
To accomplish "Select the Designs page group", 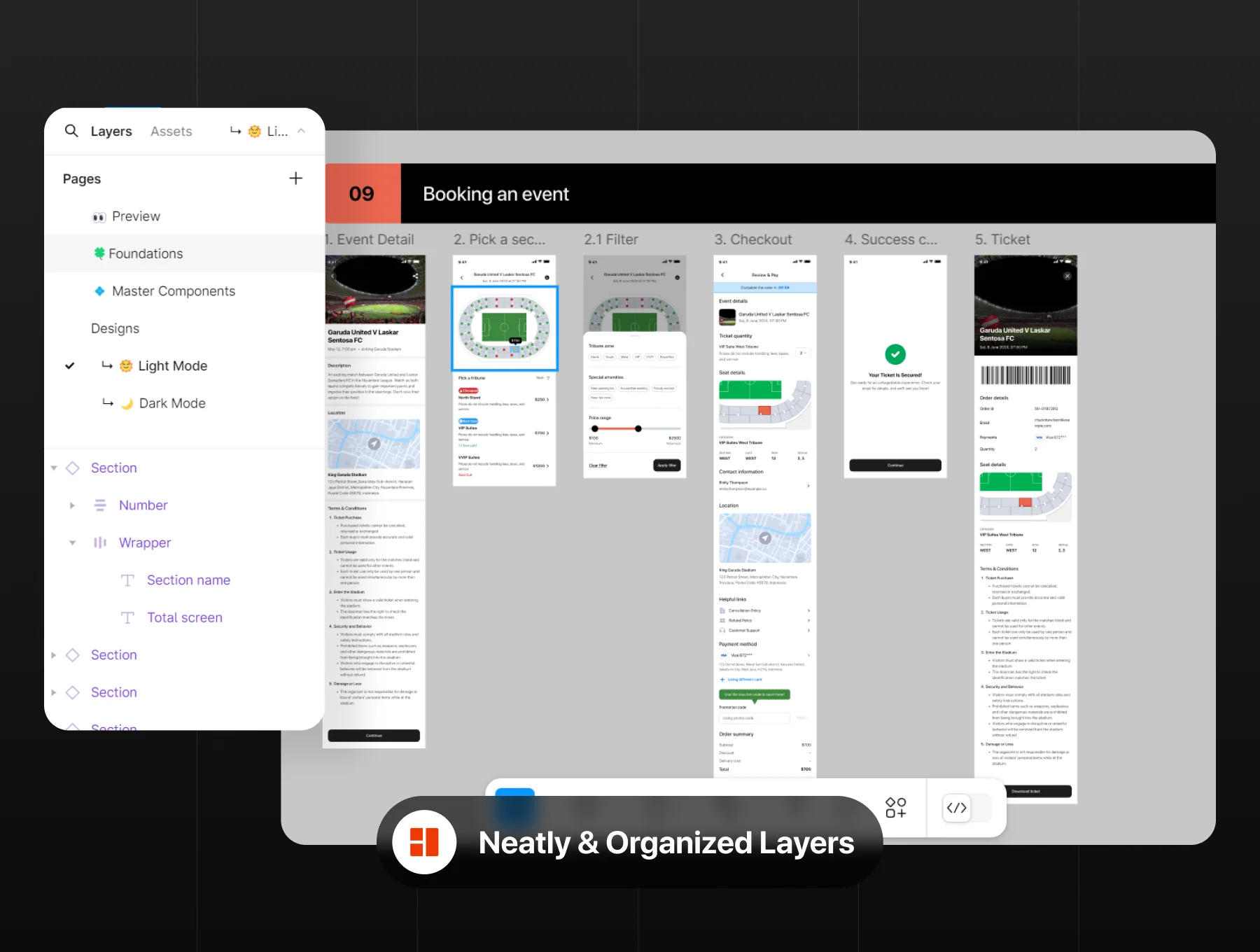I will click(x=115, y=328).
